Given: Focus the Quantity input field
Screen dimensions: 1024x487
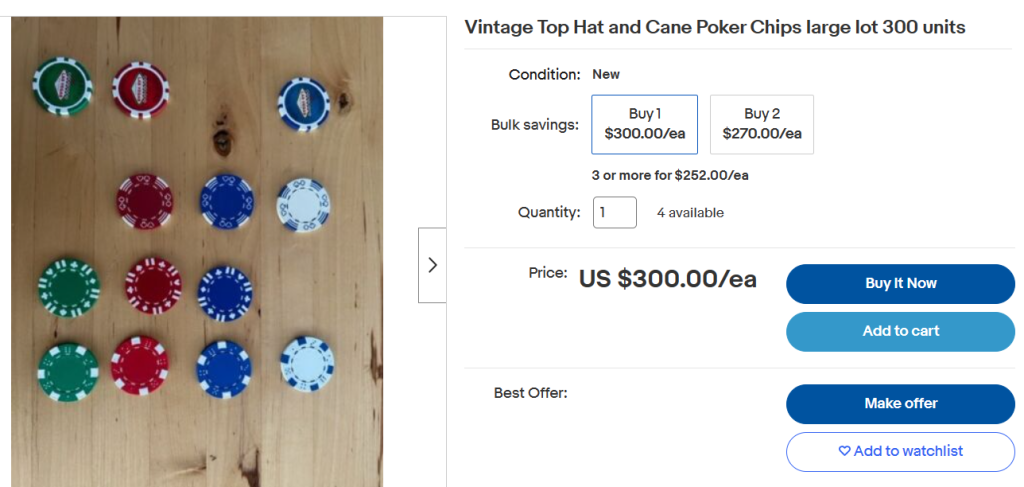Looking at the screenshot, I should [x=615, y=212].
